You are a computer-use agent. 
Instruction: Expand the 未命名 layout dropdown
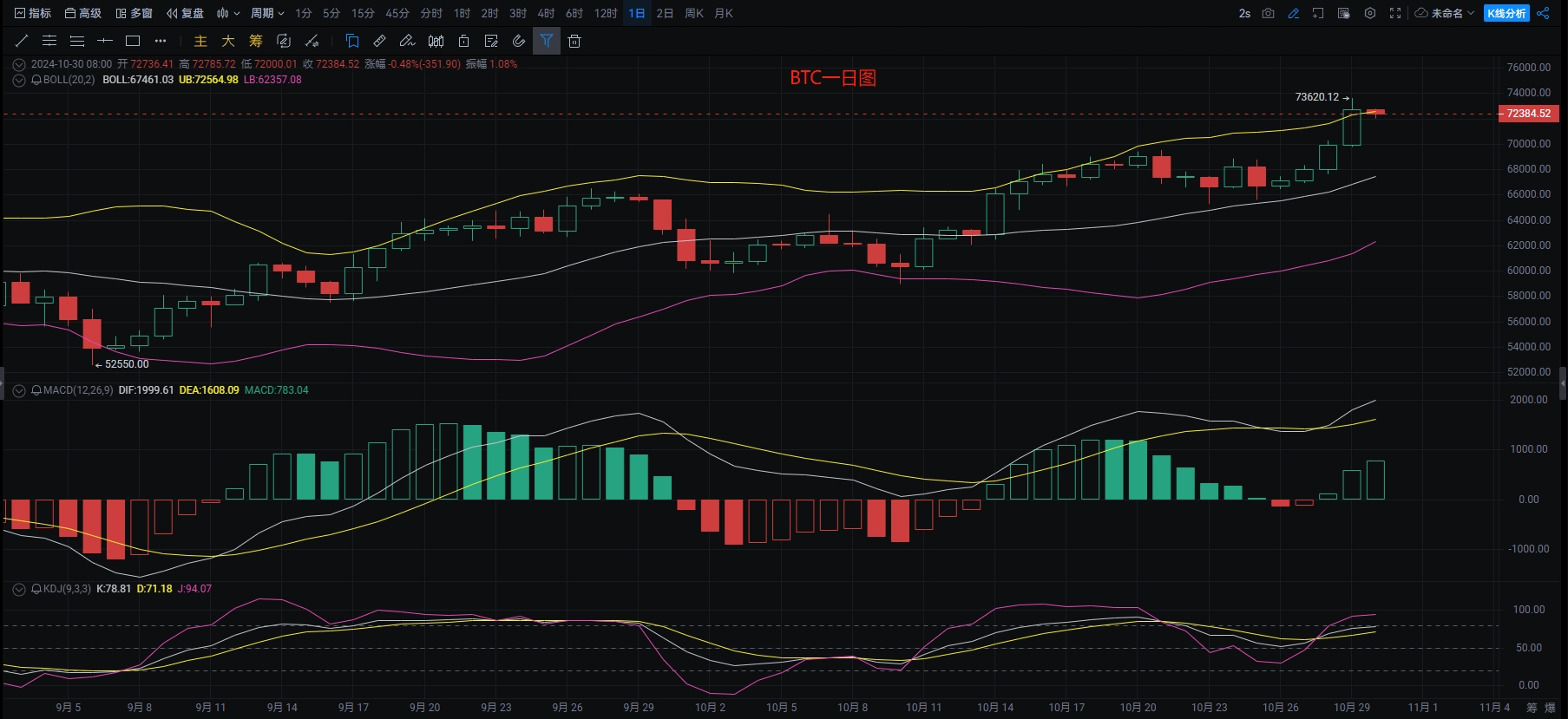(x=1445, y=13)
